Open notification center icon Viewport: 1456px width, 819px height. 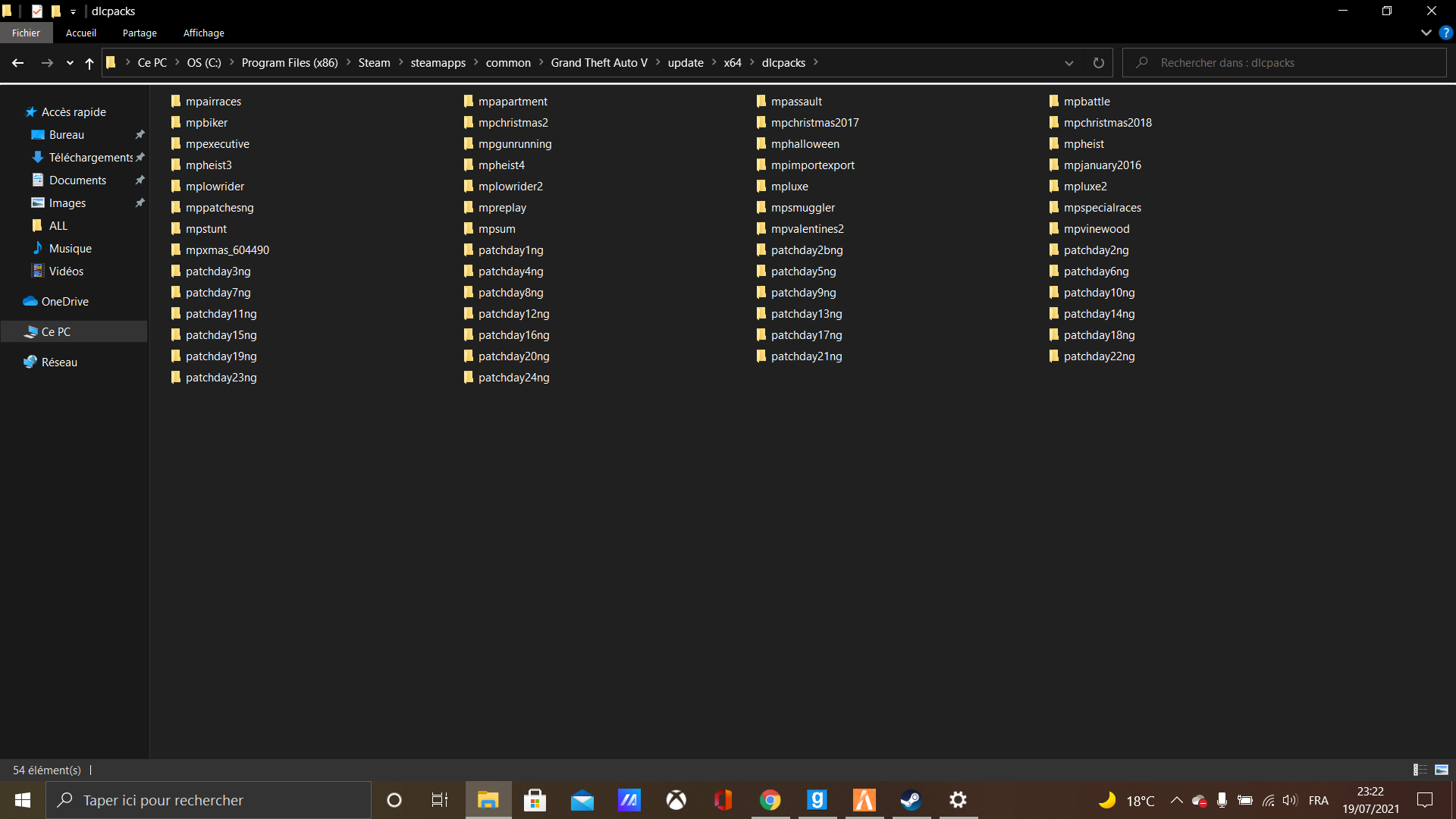pos(1425,800)
